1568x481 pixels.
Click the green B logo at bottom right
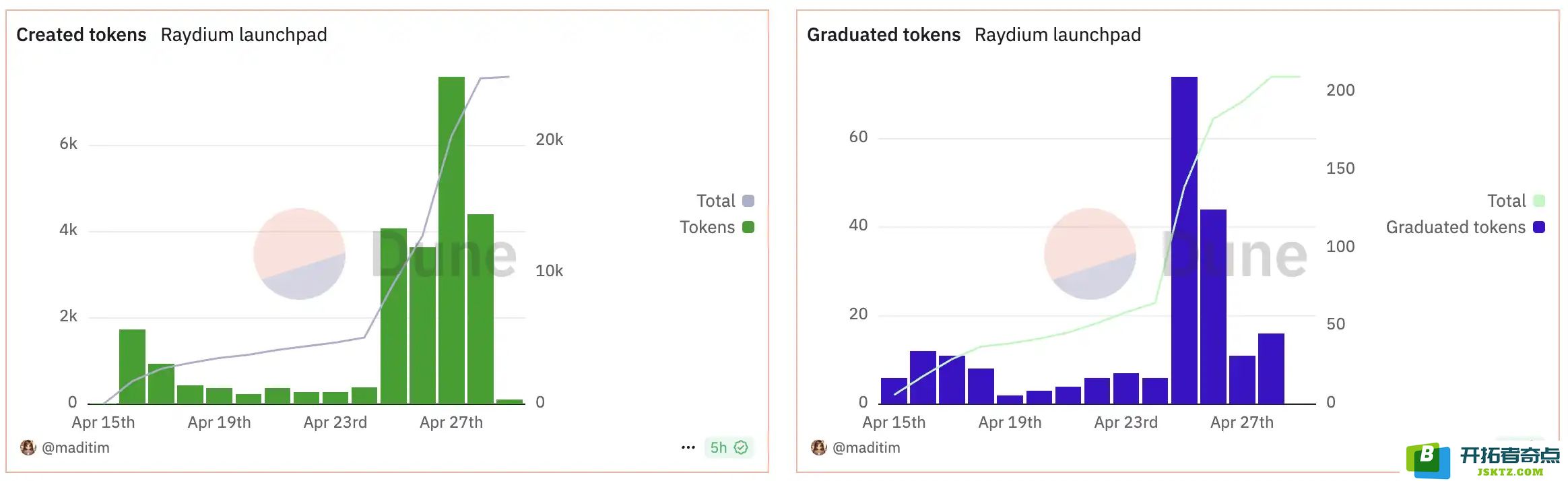[1427, 460]
